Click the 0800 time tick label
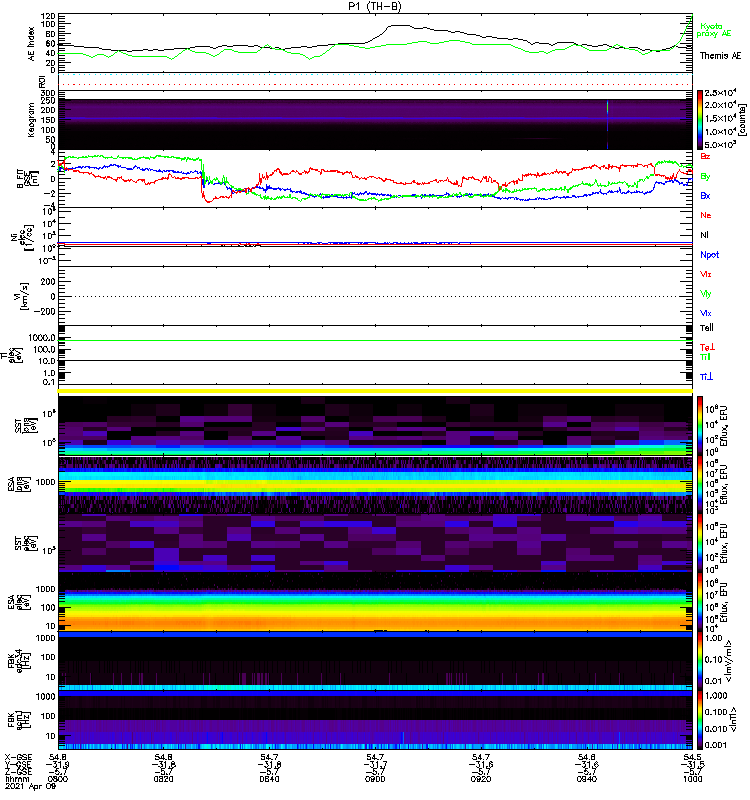This screenshot has width=750, height=800. tap(58, 779)
